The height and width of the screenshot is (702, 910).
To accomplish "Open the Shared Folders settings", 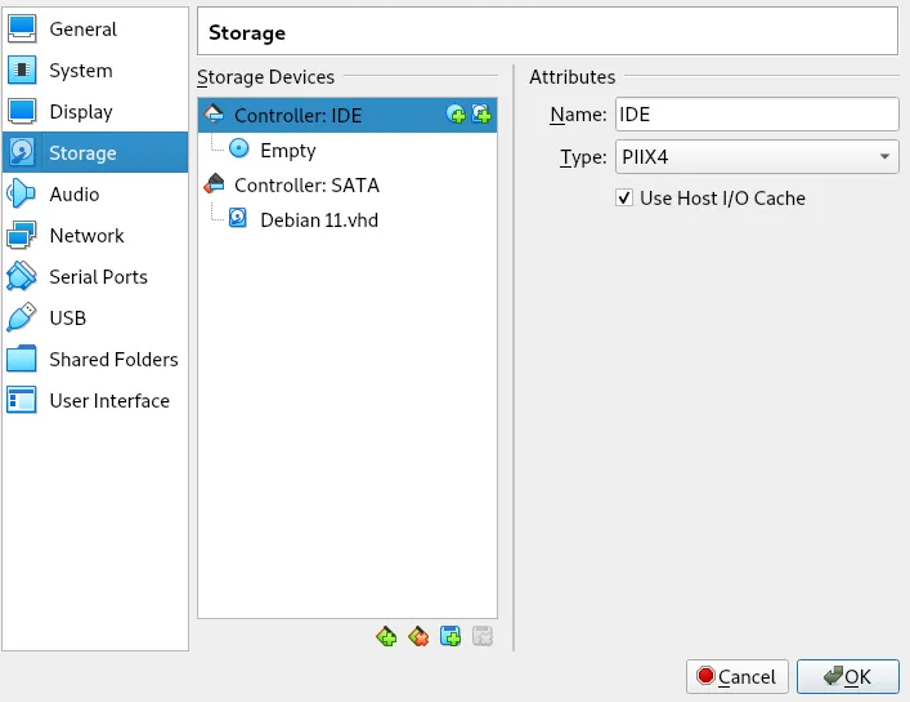I will (113, 359).
